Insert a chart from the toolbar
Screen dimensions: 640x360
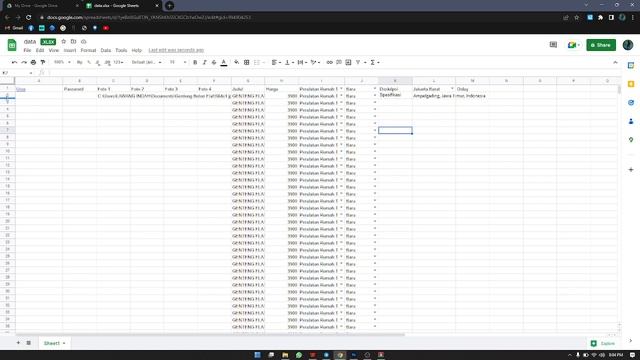click(x=348, y=62)
